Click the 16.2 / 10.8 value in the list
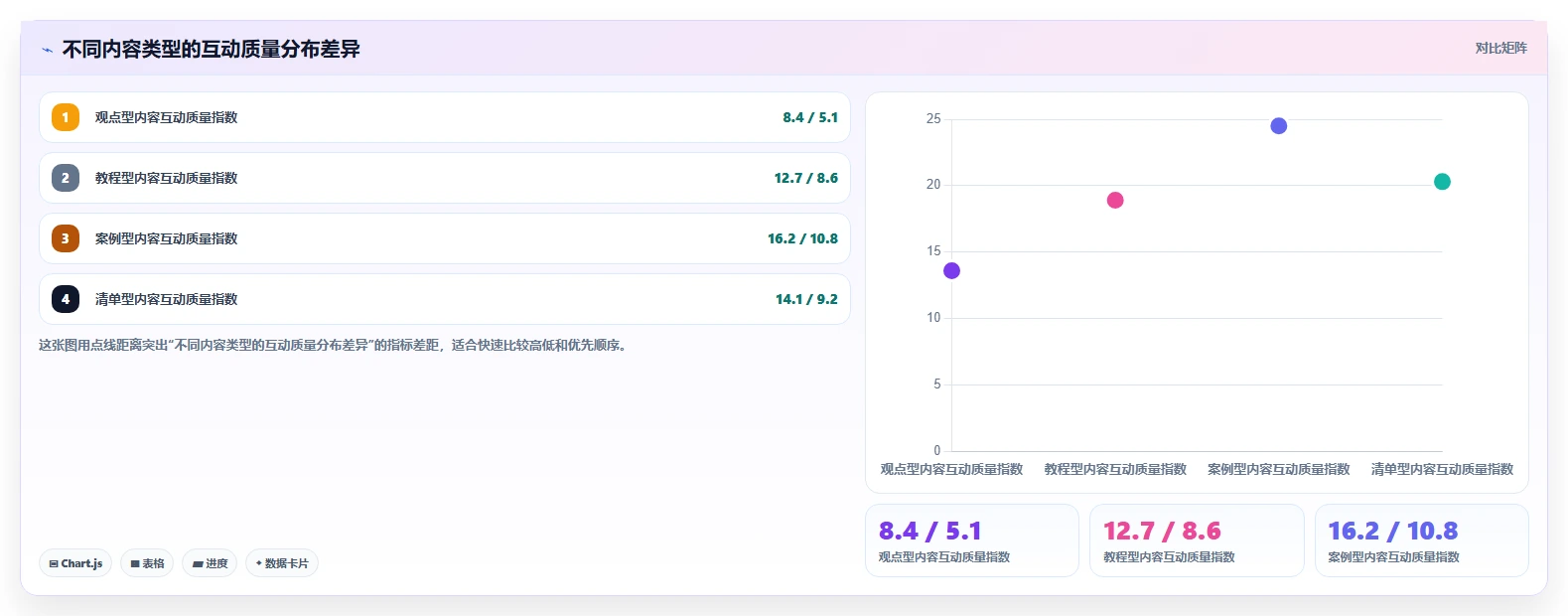The image size is (1568, 616). [802, 238]
